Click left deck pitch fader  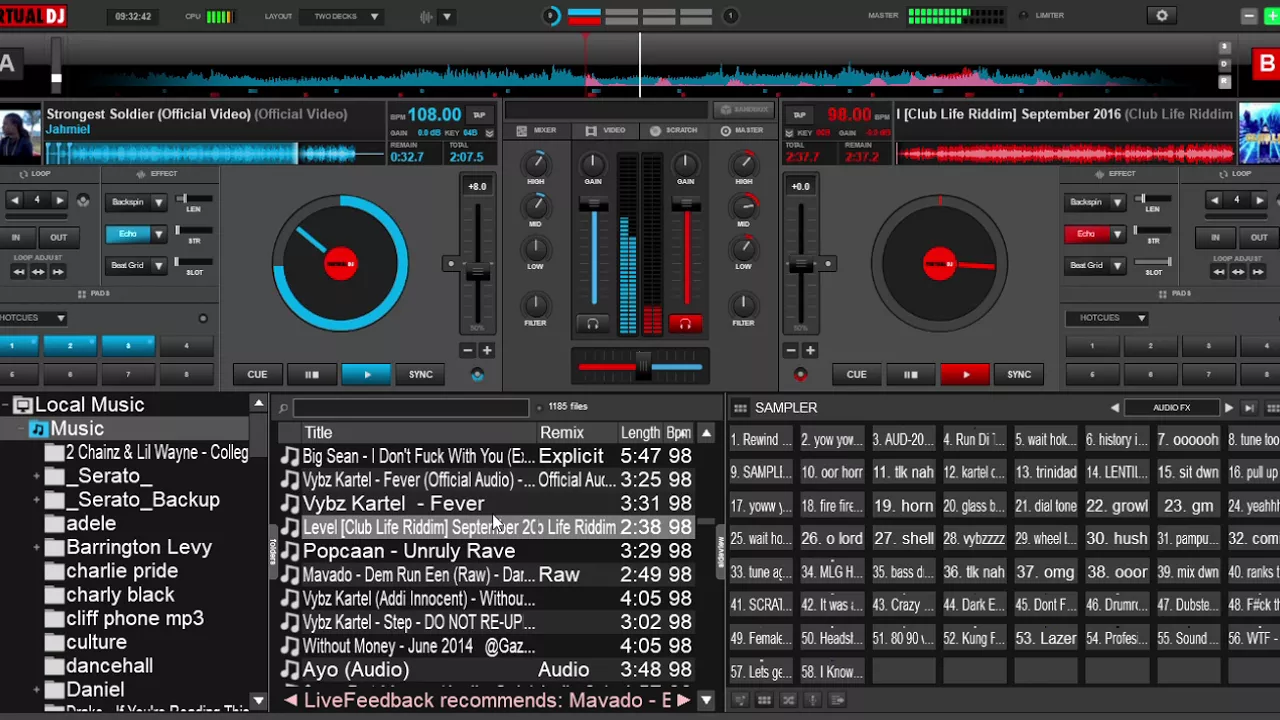point(478,273)
